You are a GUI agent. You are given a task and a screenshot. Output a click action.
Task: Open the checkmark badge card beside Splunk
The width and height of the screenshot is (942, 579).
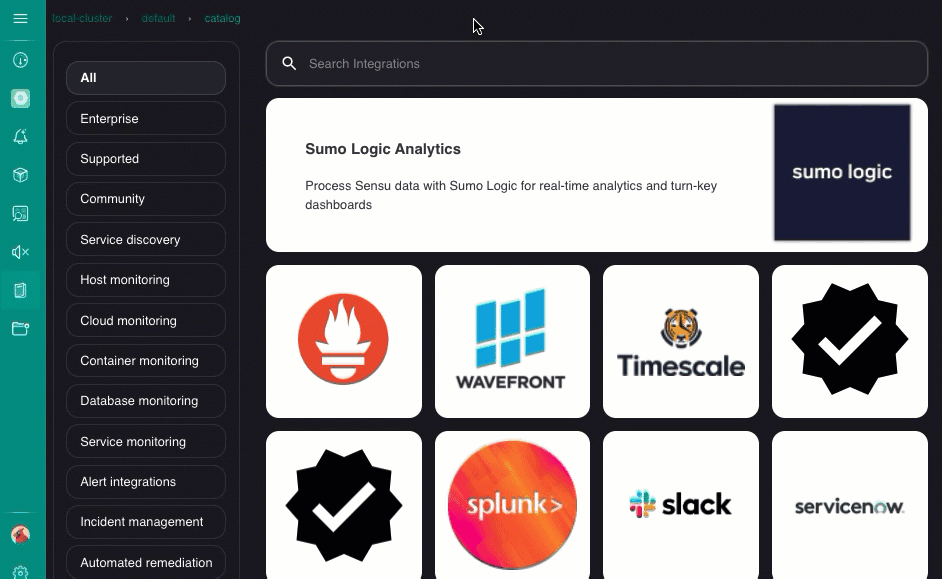(344, 505)
